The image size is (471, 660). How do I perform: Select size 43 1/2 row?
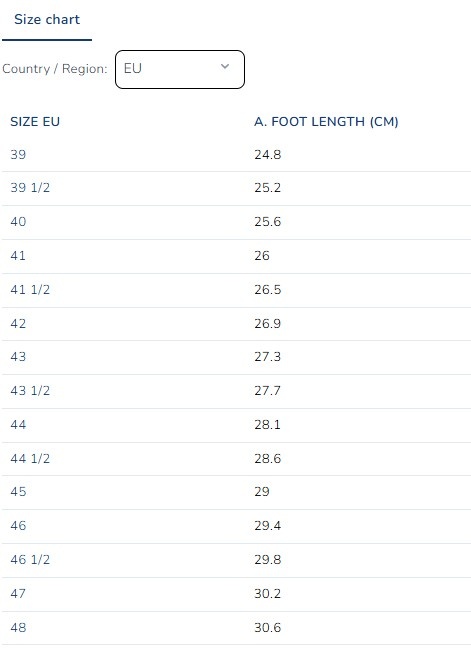(x=236, y=391)
